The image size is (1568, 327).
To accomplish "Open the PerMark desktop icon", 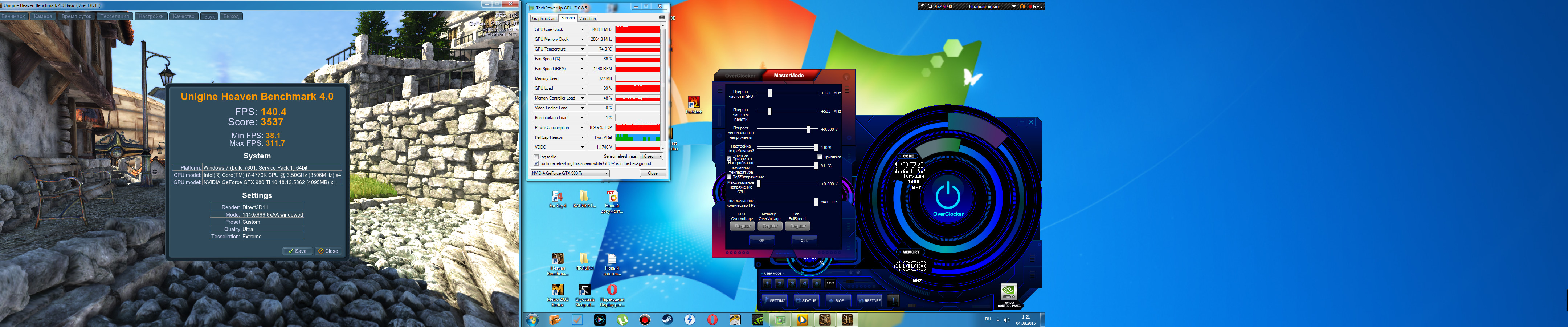I will click(x=693, y=105).
